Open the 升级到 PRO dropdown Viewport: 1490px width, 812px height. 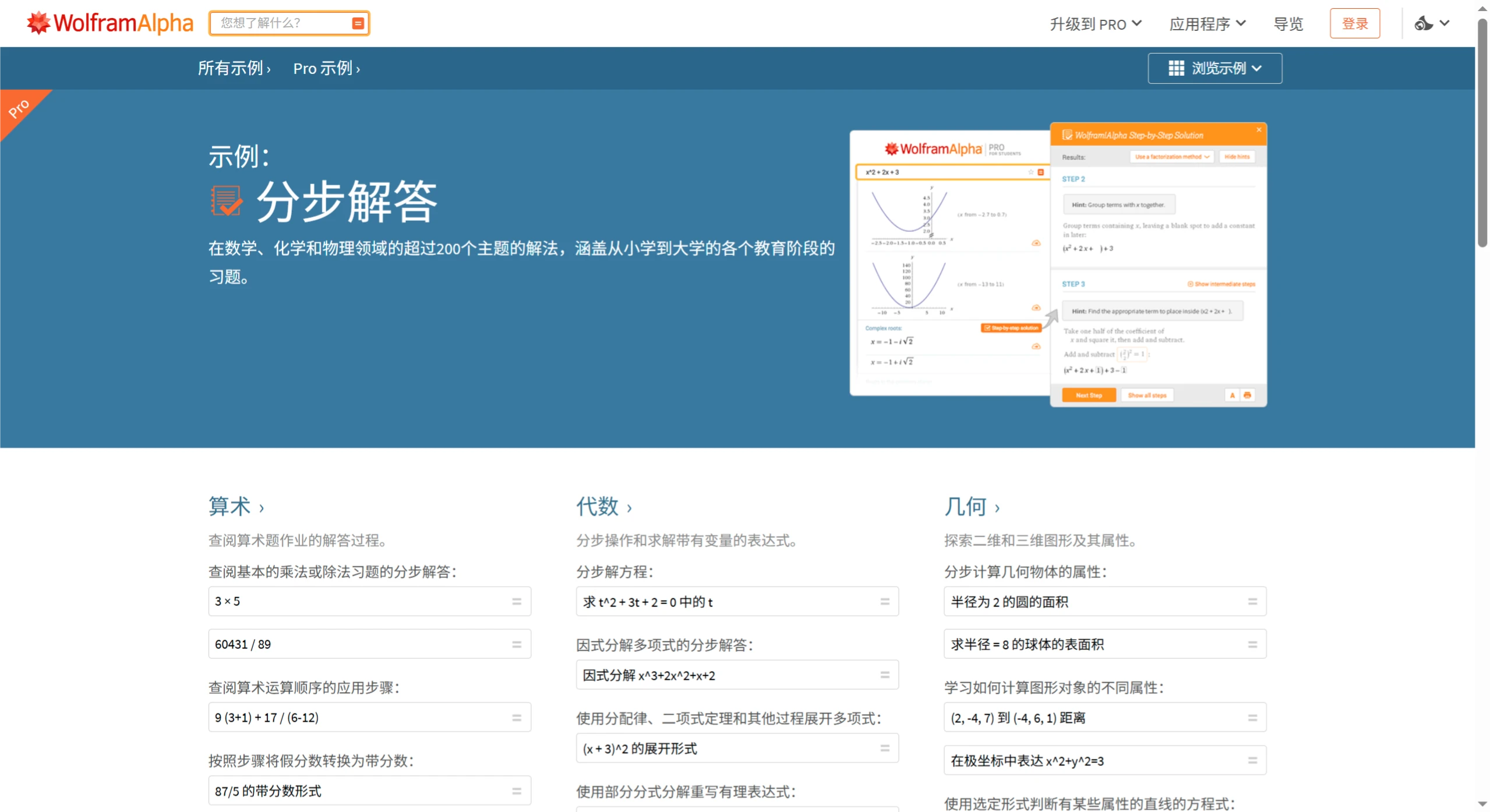[1096, 24]
